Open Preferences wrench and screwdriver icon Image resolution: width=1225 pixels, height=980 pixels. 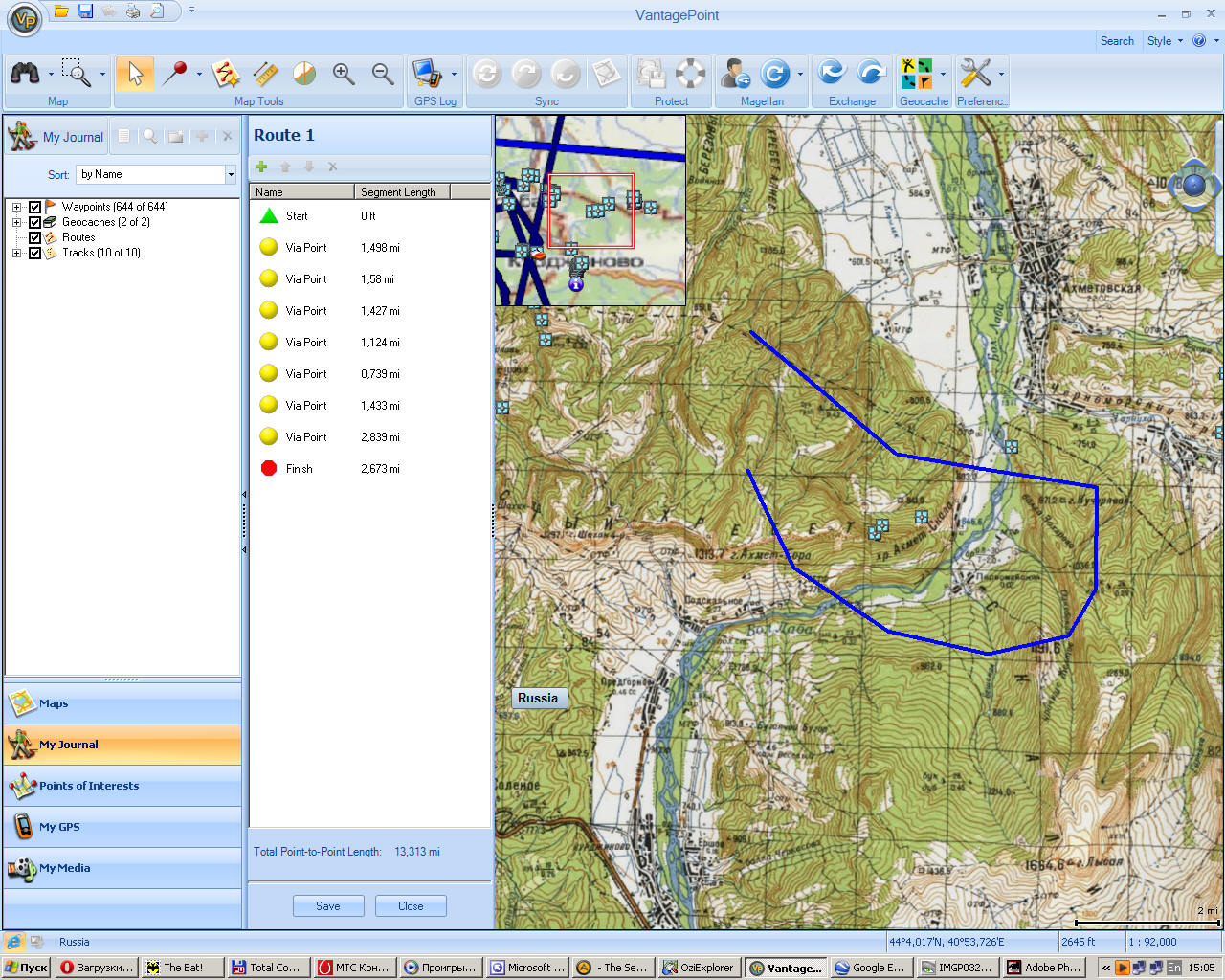[x=975, y=73]
